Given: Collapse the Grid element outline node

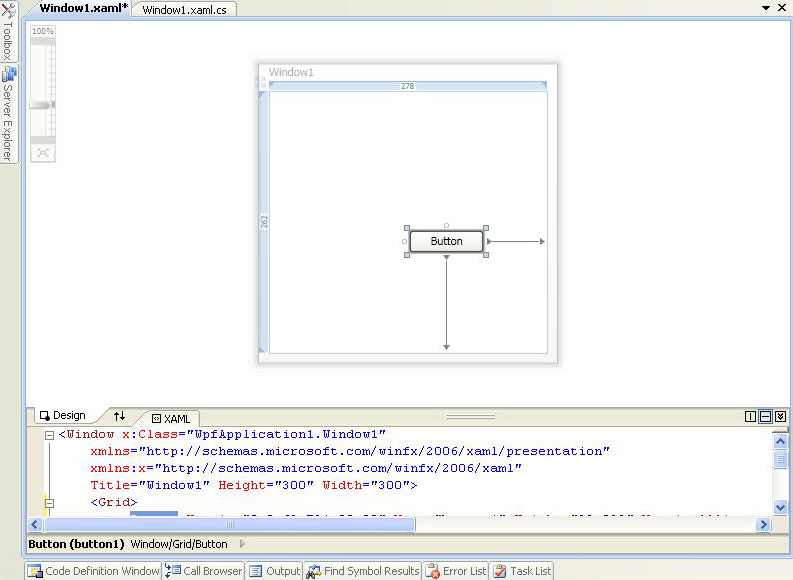Looking at the screenshot, I should click(x=49, y=503).
